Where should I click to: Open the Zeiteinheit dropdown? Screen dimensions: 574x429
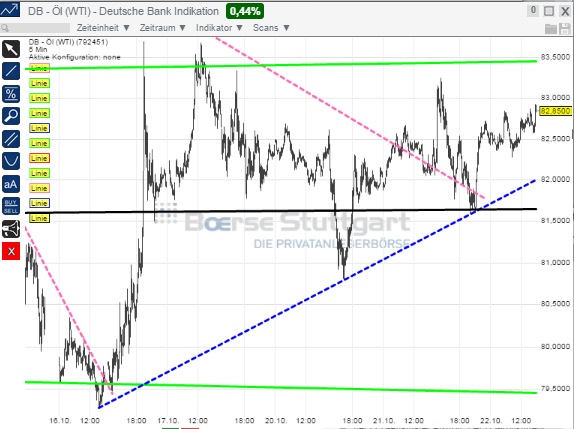[x=103, y=28]
